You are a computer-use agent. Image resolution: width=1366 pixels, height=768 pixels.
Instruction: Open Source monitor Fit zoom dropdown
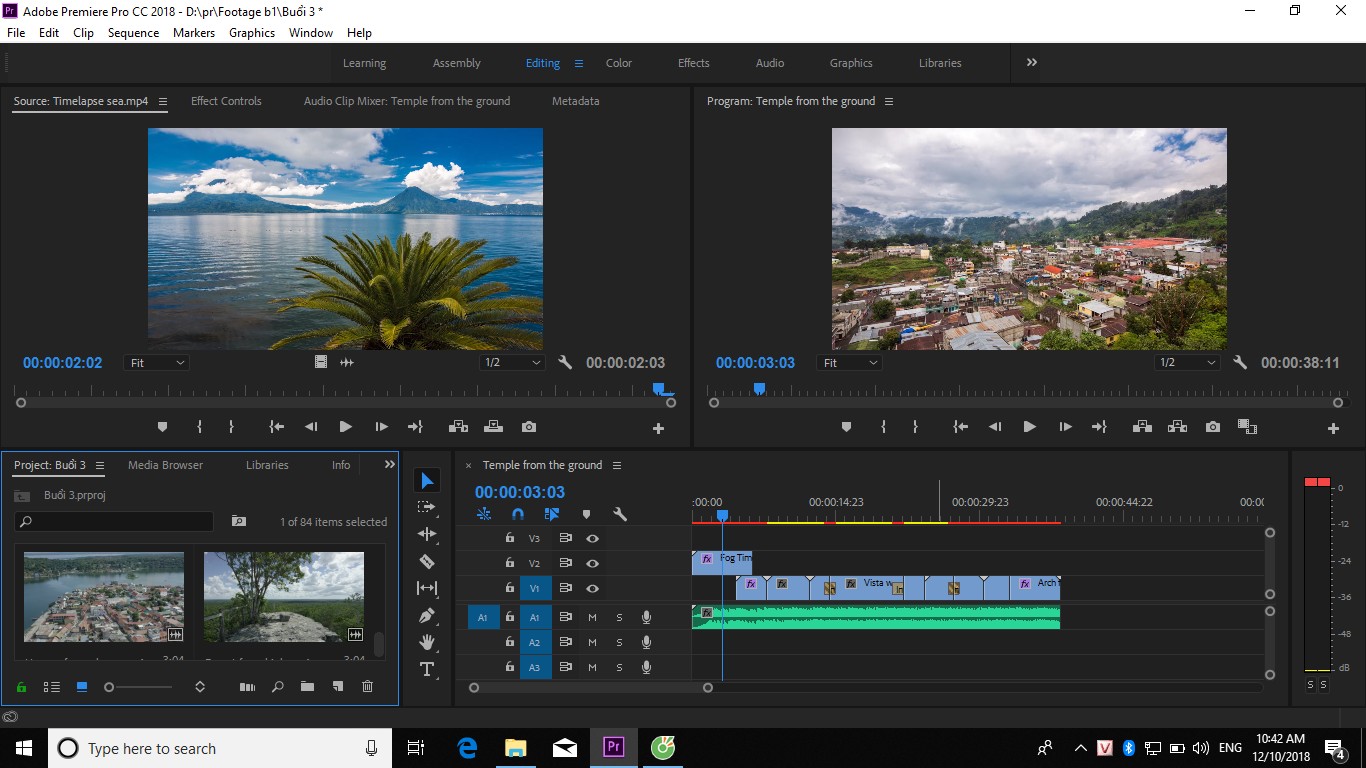(x=156, y=363)
